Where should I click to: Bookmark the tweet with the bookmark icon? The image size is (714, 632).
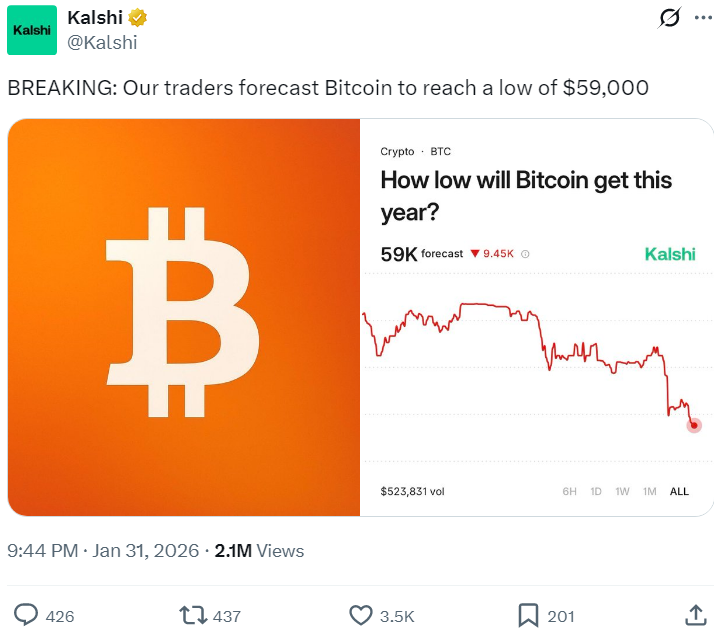tap(528, 615)
